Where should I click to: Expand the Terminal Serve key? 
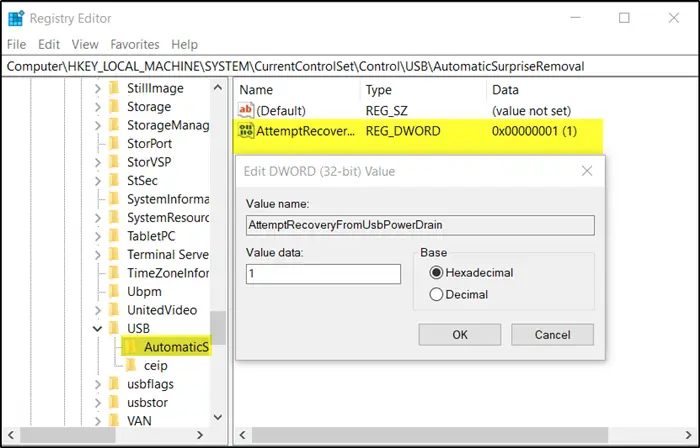(x=98, y=255)
